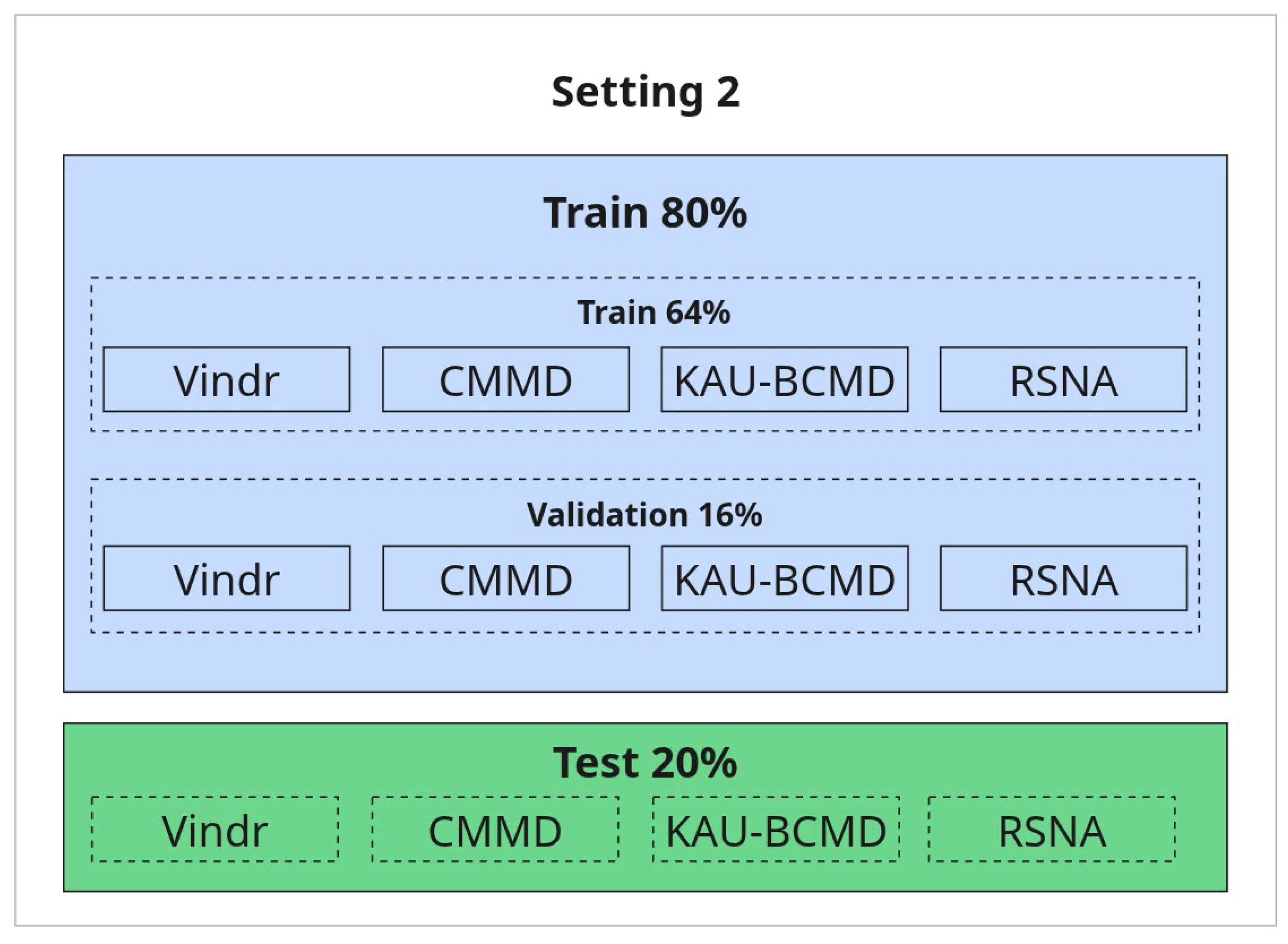The height and width of the screenshot is (944, 1288).
Task: Click the Train 64% label
Action: click(x=653, y=313)
